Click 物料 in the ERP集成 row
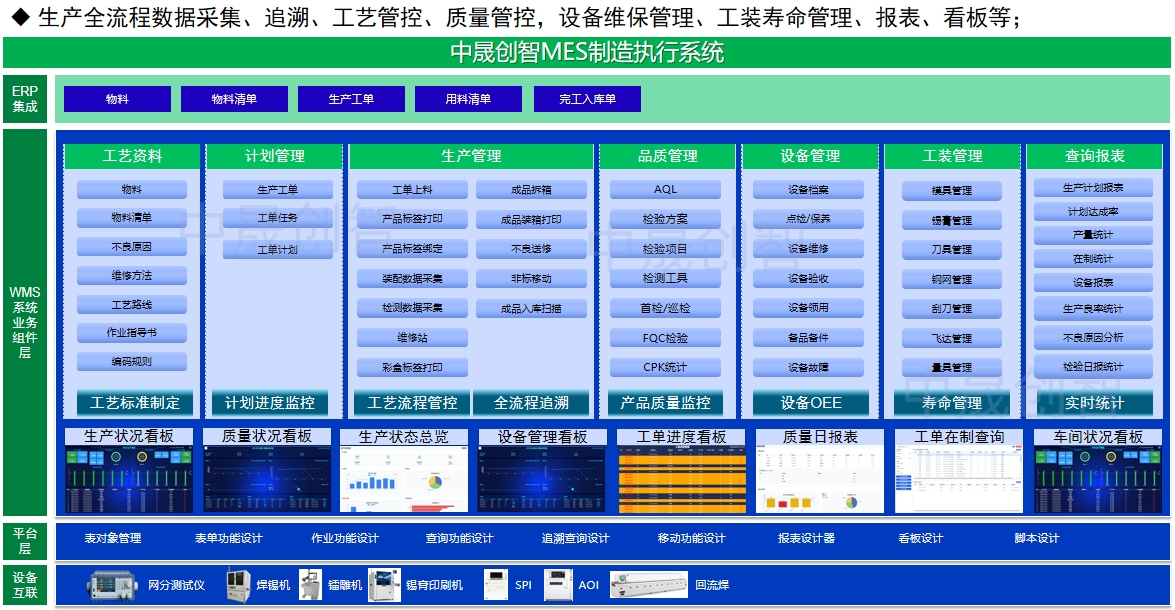 coord(117,99)
